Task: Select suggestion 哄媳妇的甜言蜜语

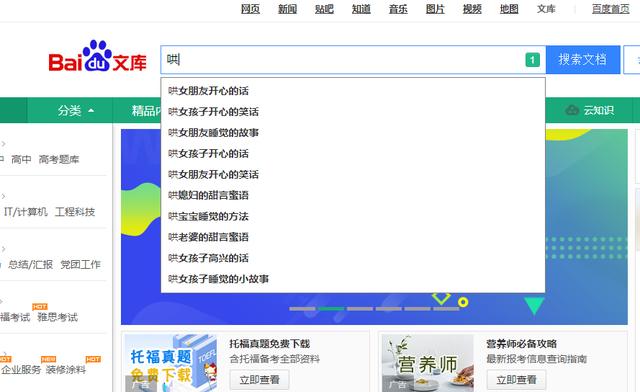Action: tap(353, 195)
